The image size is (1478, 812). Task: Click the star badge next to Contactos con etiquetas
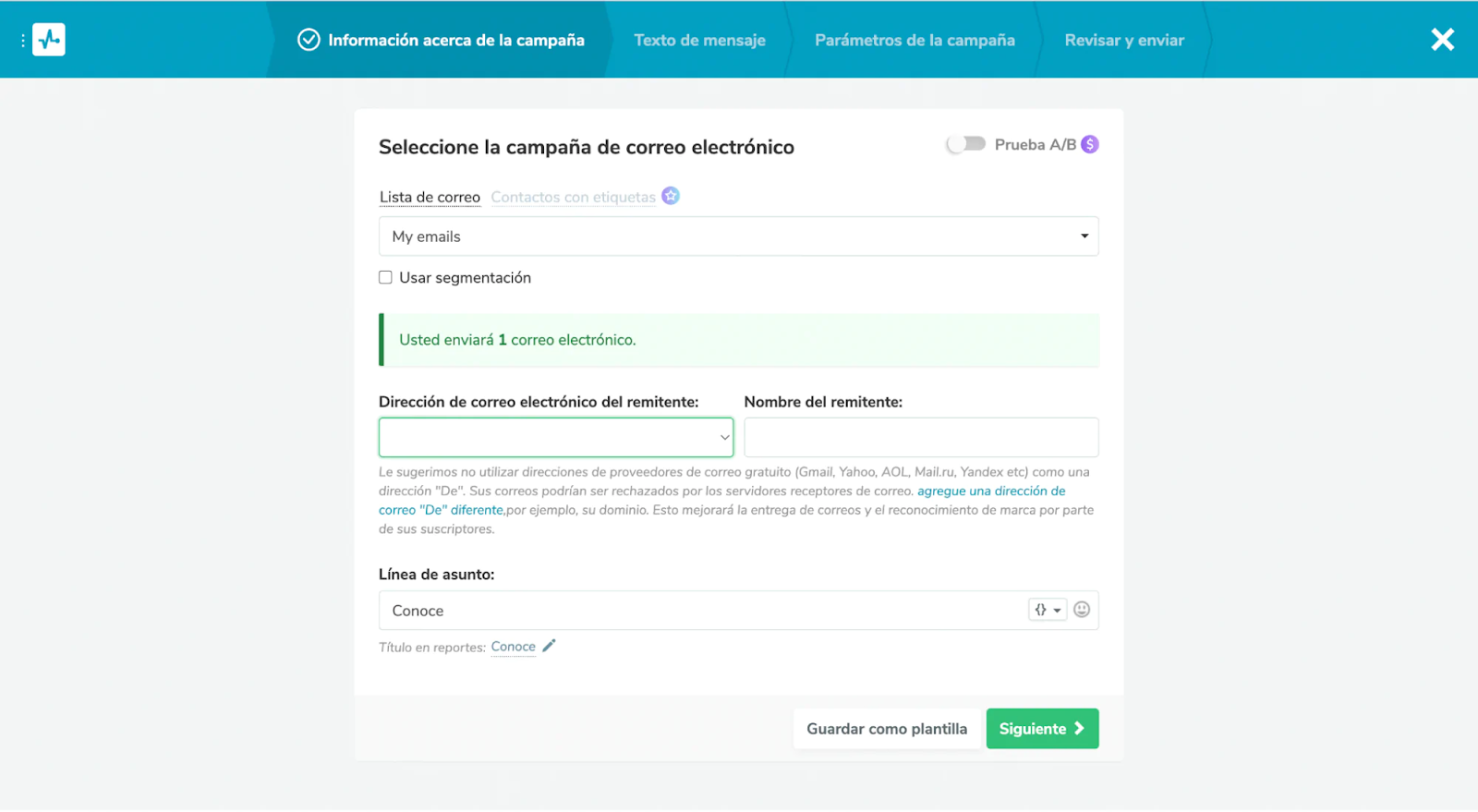[671, 196]
